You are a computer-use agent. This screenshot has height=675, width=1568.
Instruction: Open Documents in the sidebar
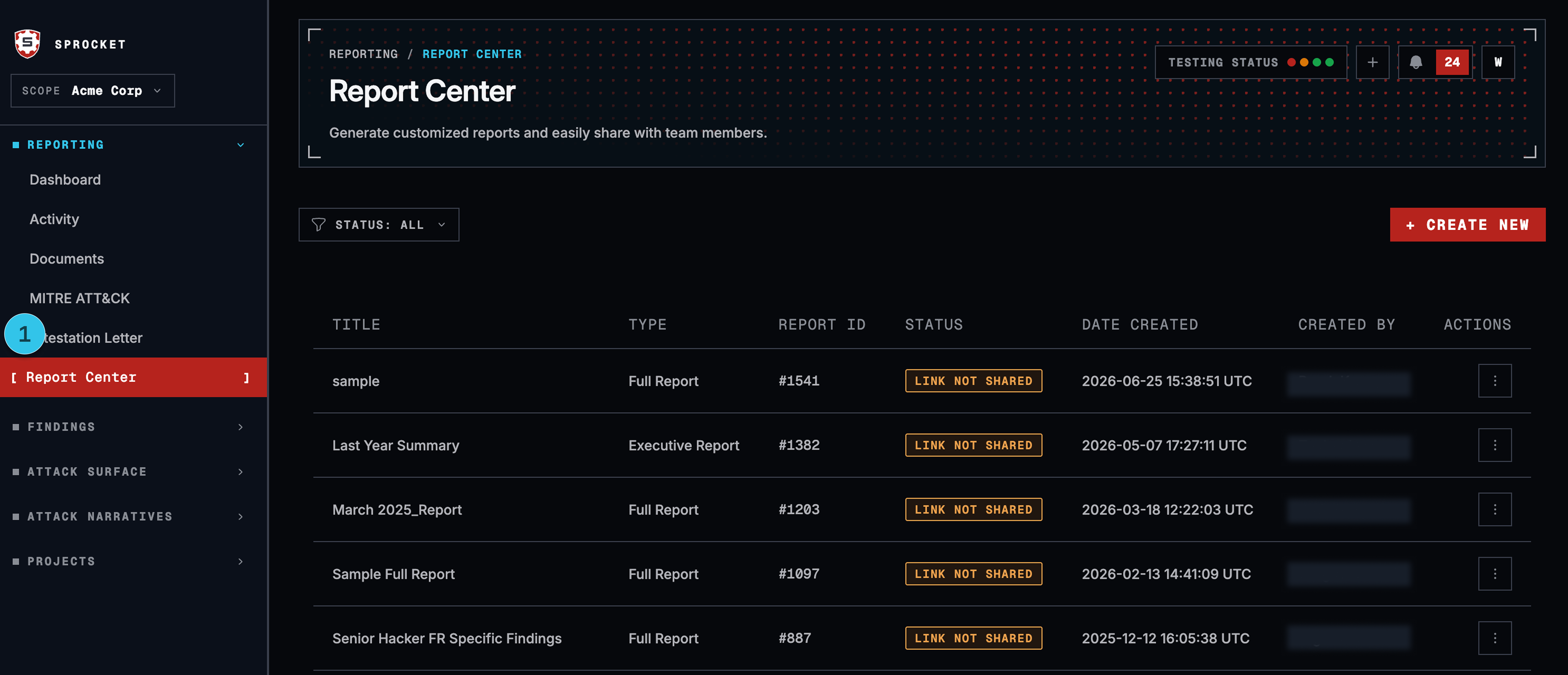pyautogui.click(x=67, y=259)
